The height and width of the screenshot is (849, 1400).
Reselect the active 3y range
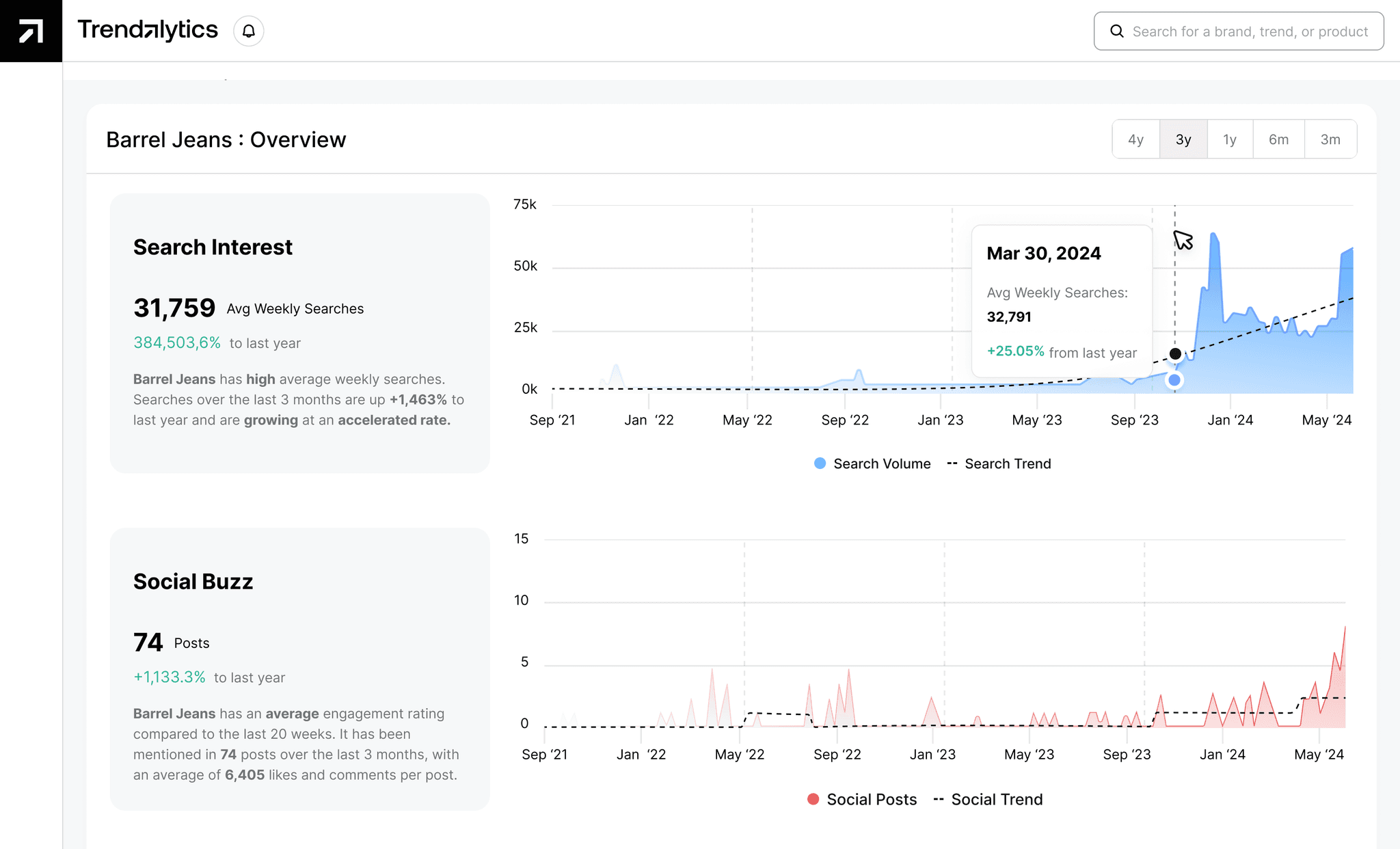(x=1183, y=139)
